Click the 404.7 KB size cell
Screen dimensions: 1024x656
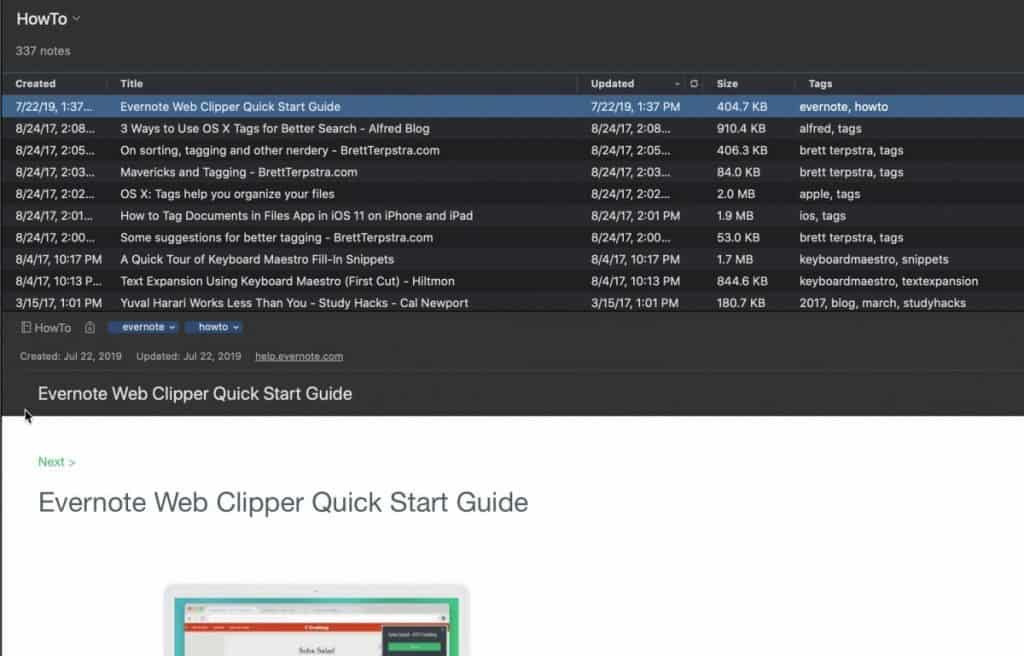741,107
